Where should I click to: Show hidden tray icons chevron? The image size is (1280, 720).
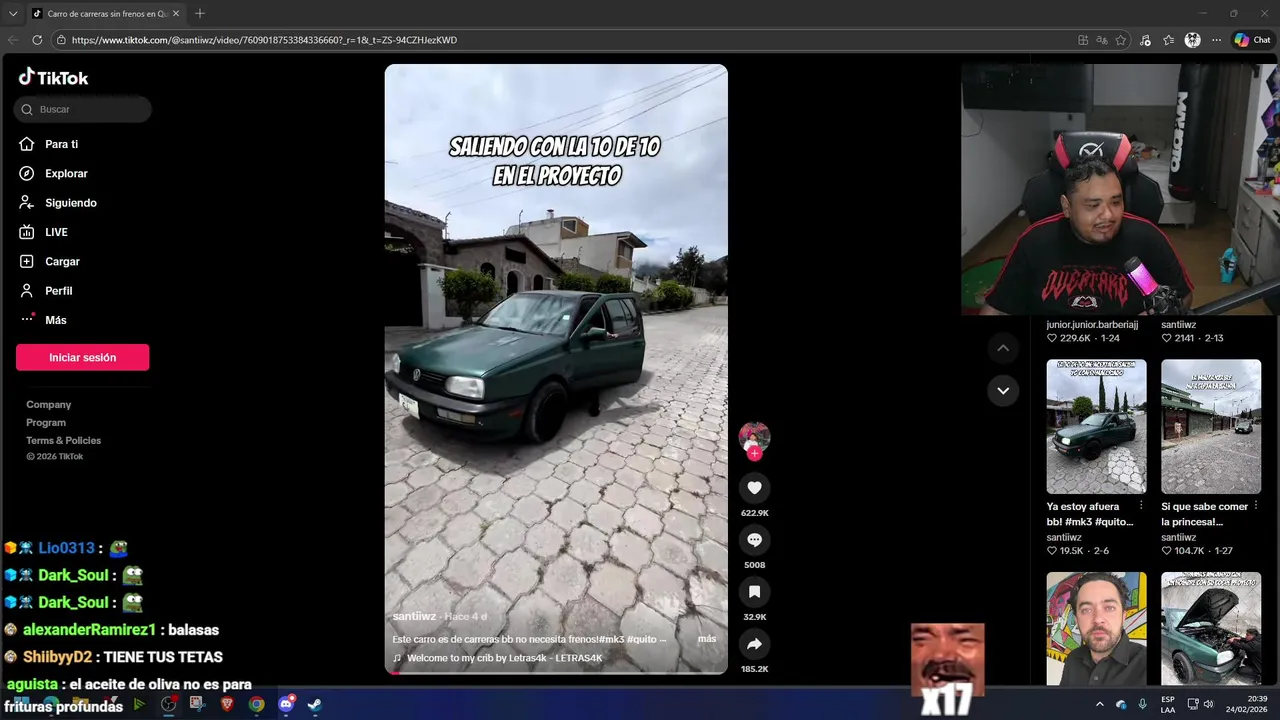1100,704
